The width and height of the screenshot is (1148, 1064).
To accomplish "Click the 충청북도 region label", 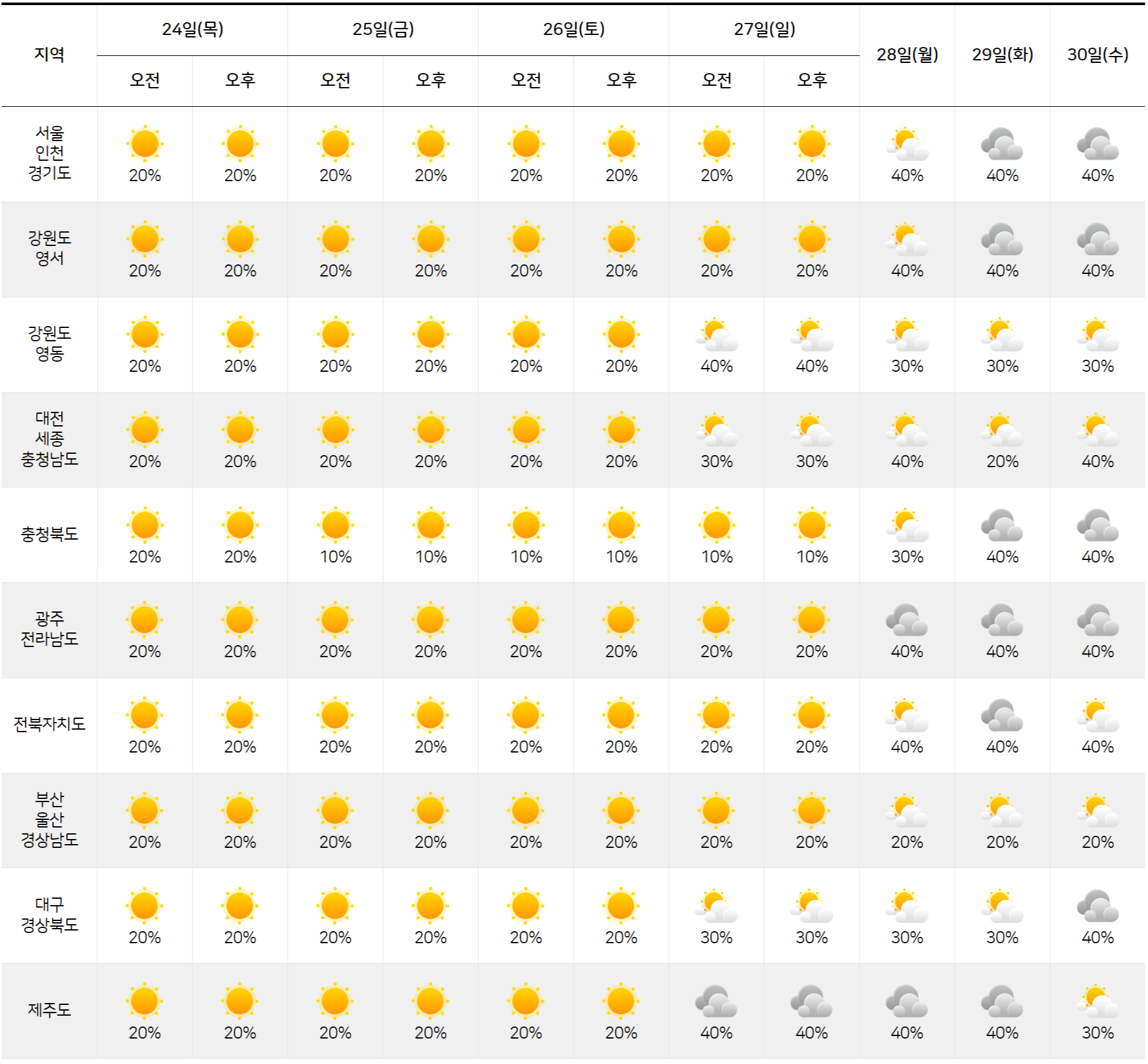I will (x=50, y=534).
